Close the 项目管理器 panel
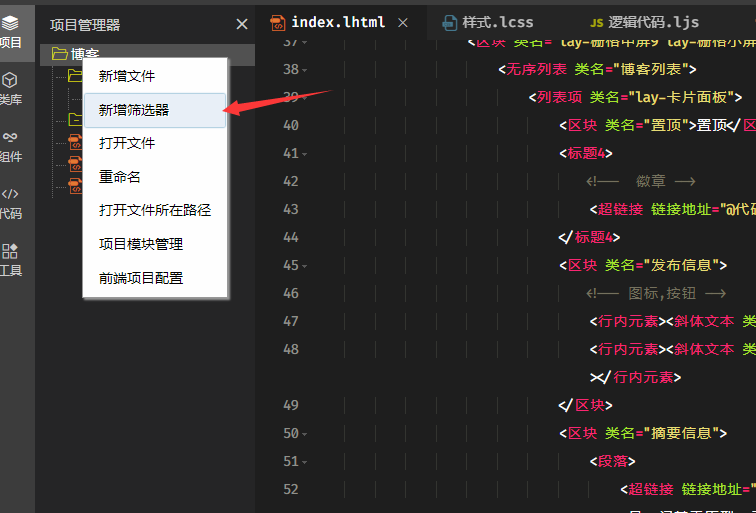Viewport: 756px width, 513px height. [242, 24]
